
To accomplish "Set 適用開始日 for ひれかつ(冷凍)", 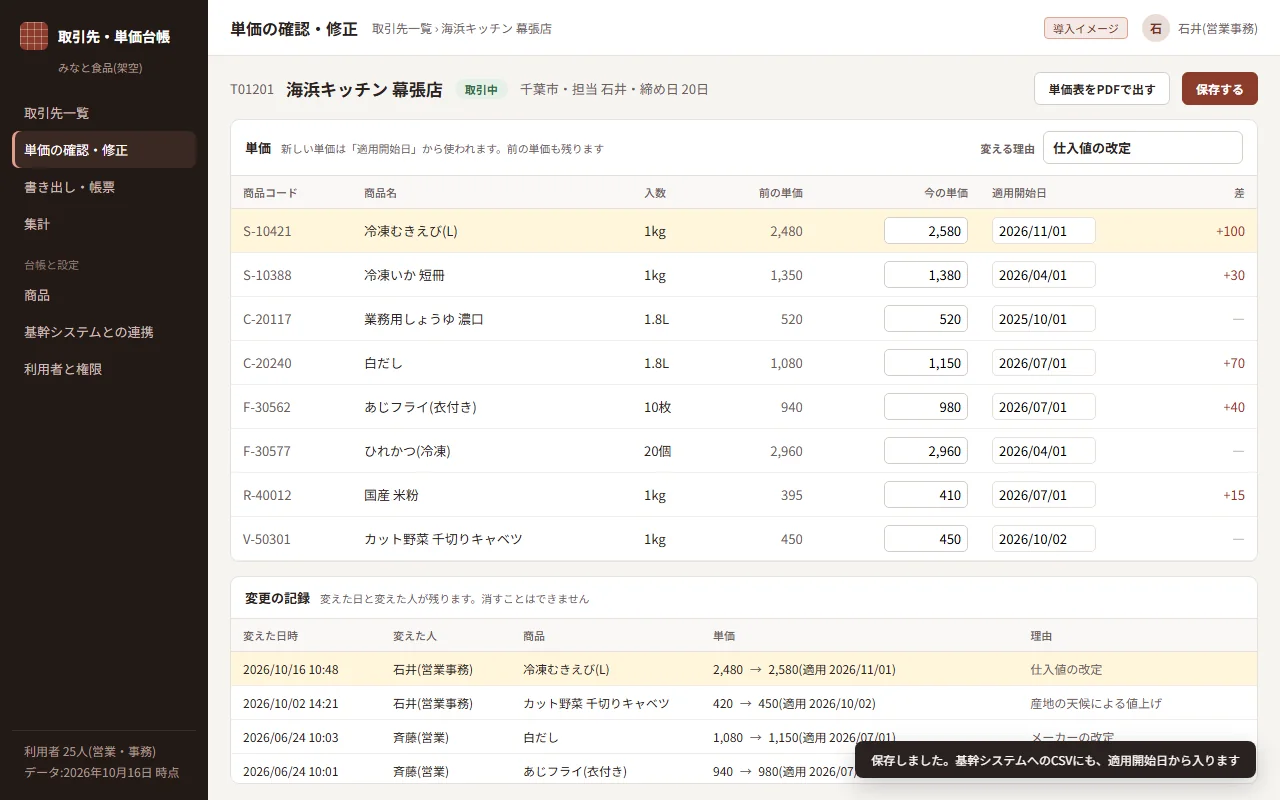I will pos(1044,451).
